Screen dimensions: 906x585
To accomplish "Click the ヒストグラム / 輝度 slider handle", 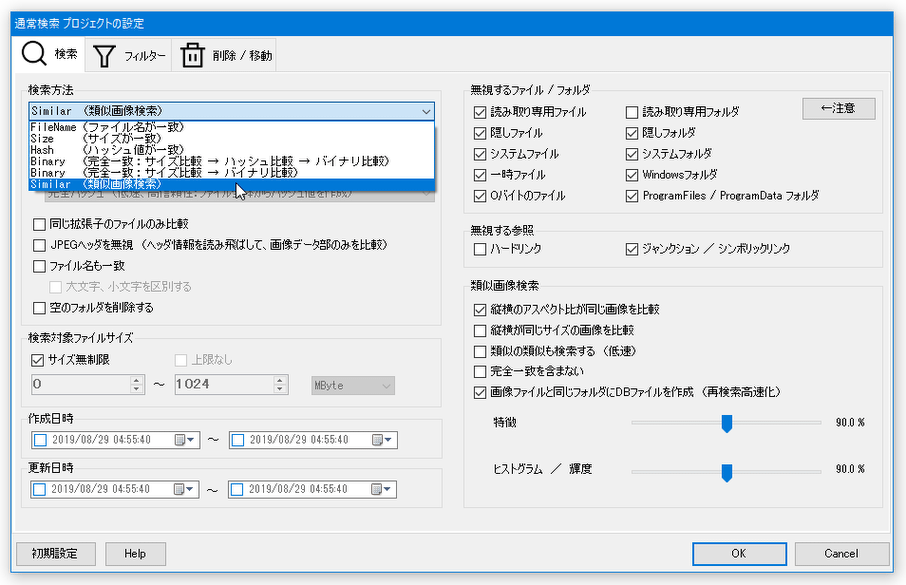I will click(727, 472).
